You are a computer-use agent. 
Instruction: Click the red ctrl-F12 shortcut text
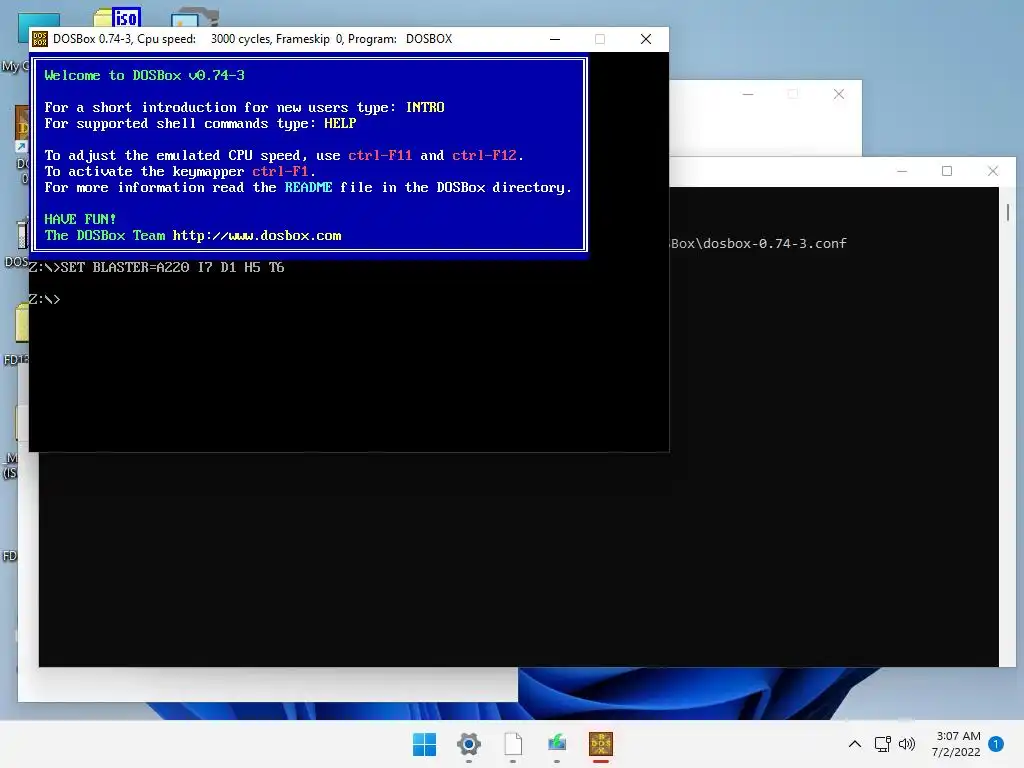click(484, 155)
